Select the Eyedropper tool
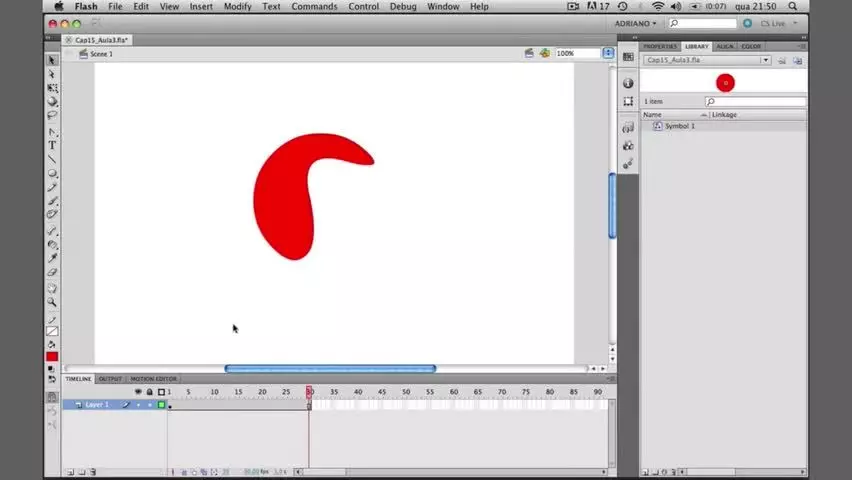This screenshot has height=480, width=852. [x=52, y=258]
